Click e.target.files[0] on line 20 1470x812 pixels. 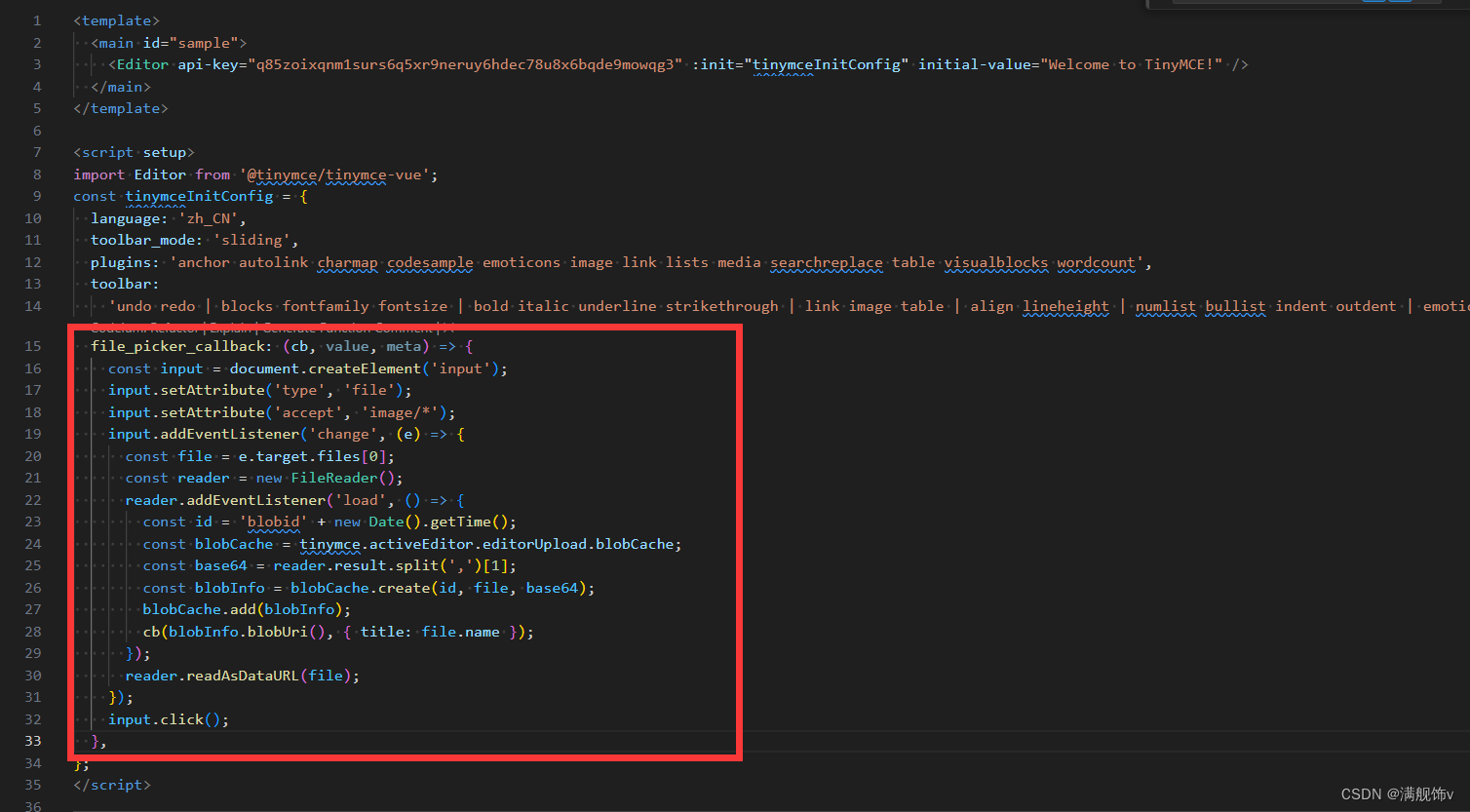(312, 456)
